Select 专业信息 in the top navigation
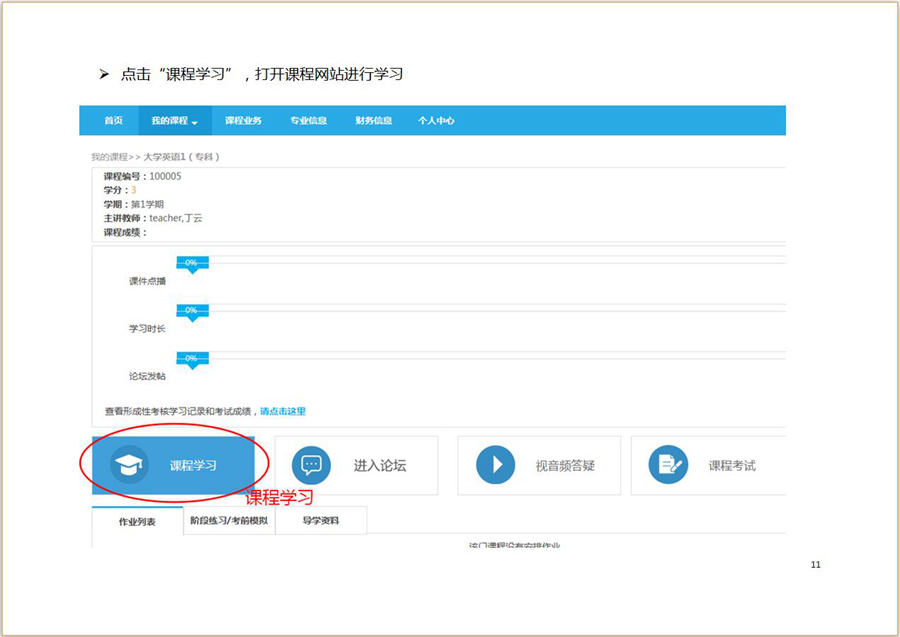 (x=308, y=121)
